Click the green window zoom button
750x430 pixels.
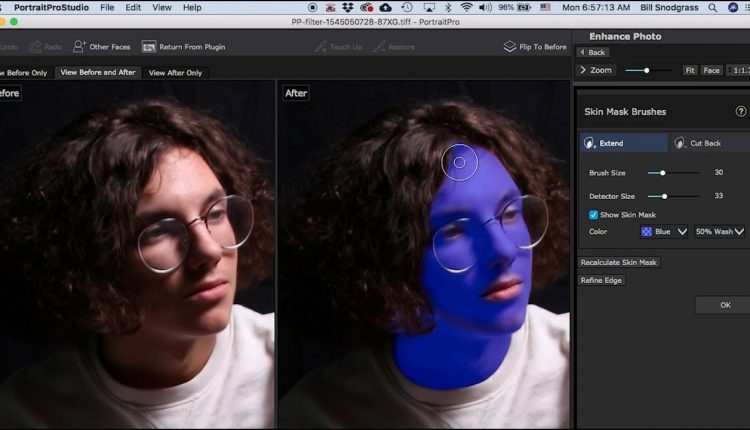pos(14,22)
